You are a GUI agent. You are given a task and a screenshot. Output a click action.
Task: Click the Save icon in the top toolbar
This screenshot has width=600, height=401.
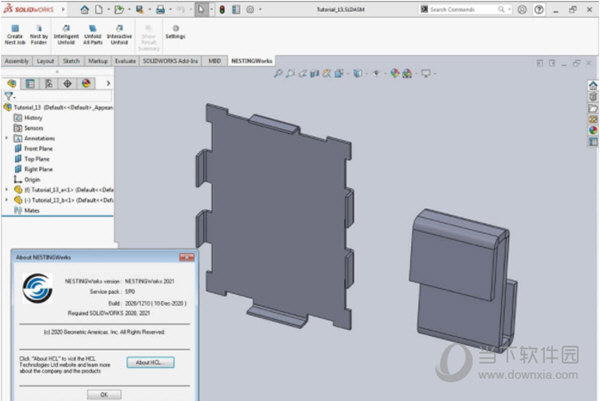coord(140,10)
